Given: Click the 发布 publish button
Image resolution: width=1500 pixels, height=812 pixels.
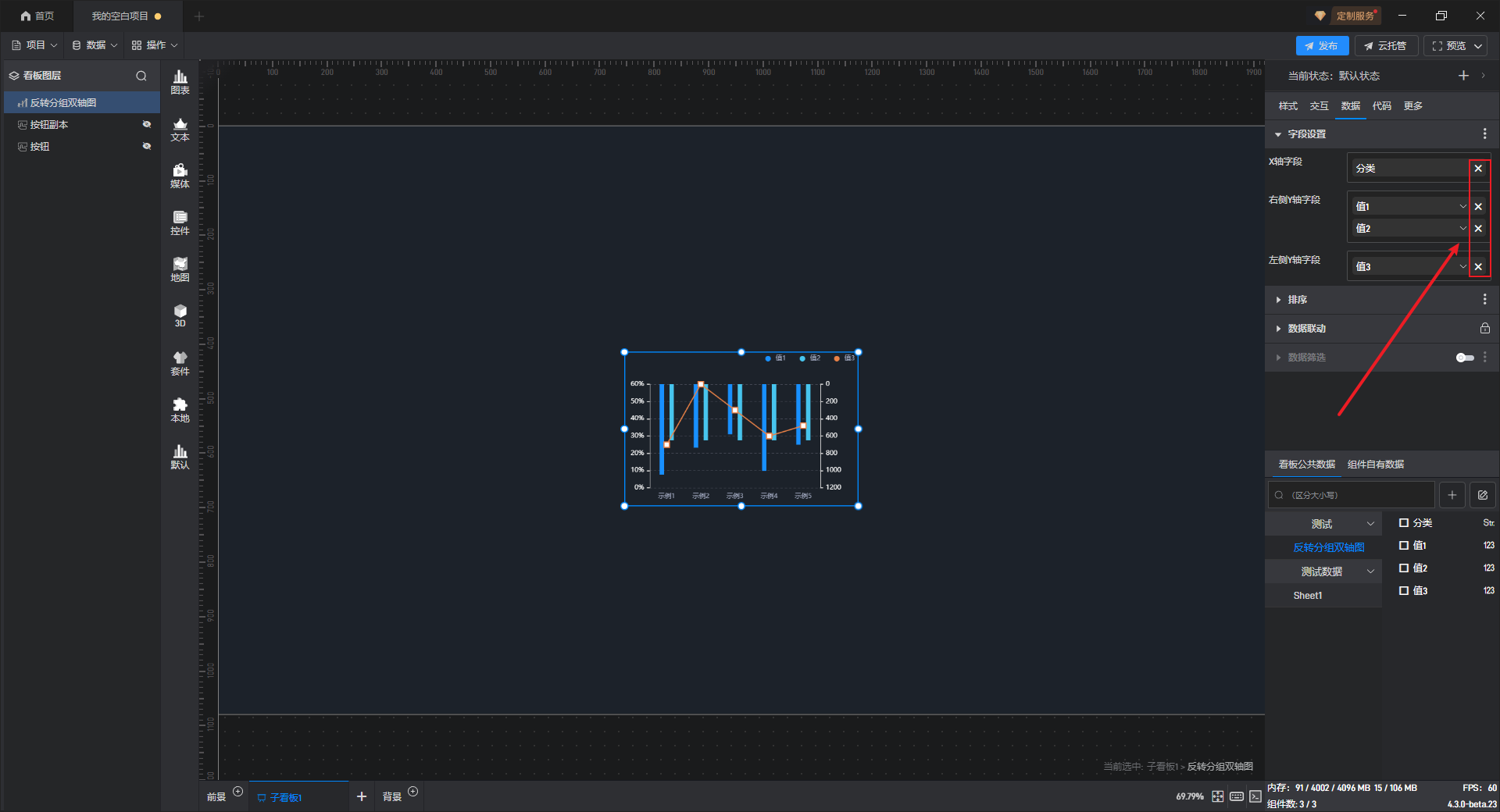Looking at the screenshot, I should pos(1322,46).
